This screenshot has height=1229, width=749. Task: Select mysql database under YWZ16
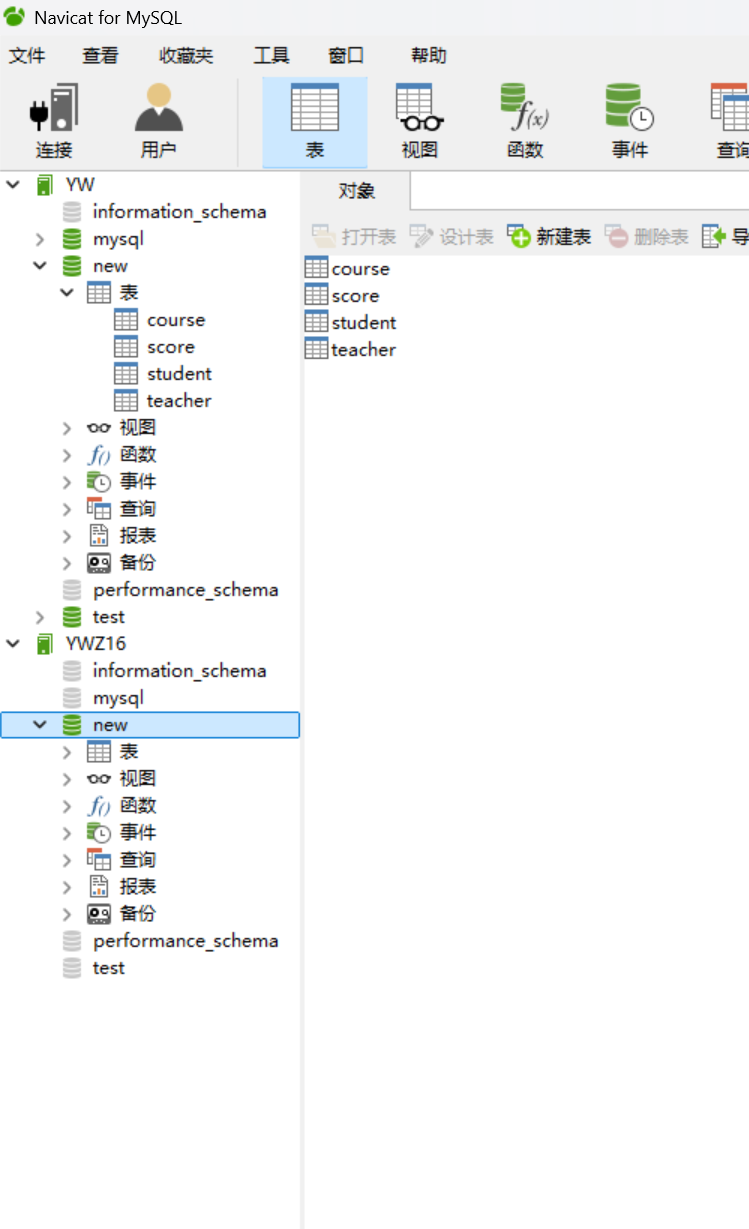pyautogui.click(x=118, y=698)
